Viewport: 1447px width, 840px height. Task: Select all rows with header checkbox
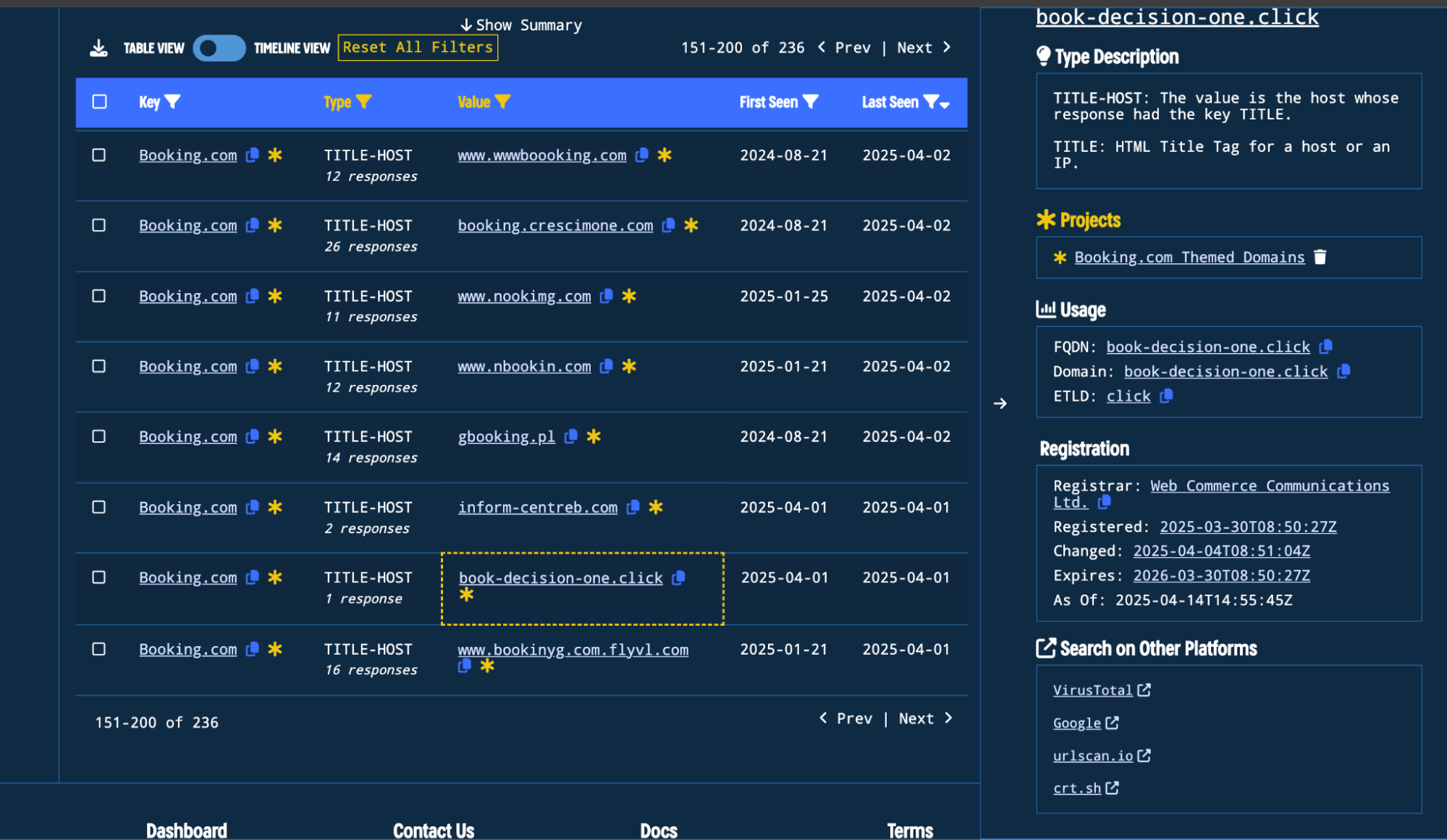(x=100, y=102)
